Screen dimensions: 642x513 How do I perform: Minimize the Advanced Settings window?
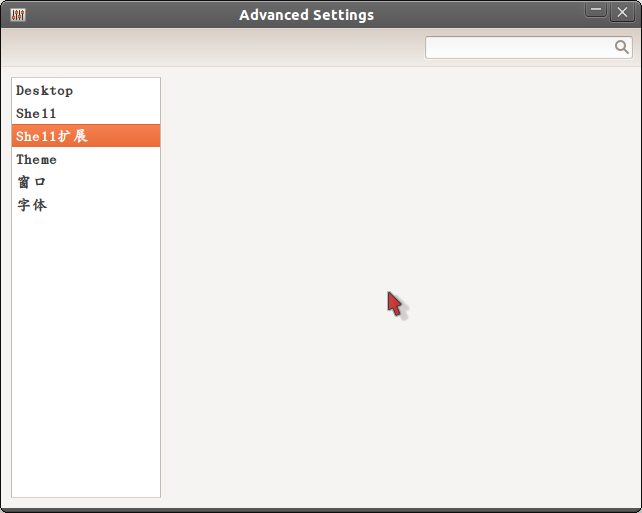[596, 10]
